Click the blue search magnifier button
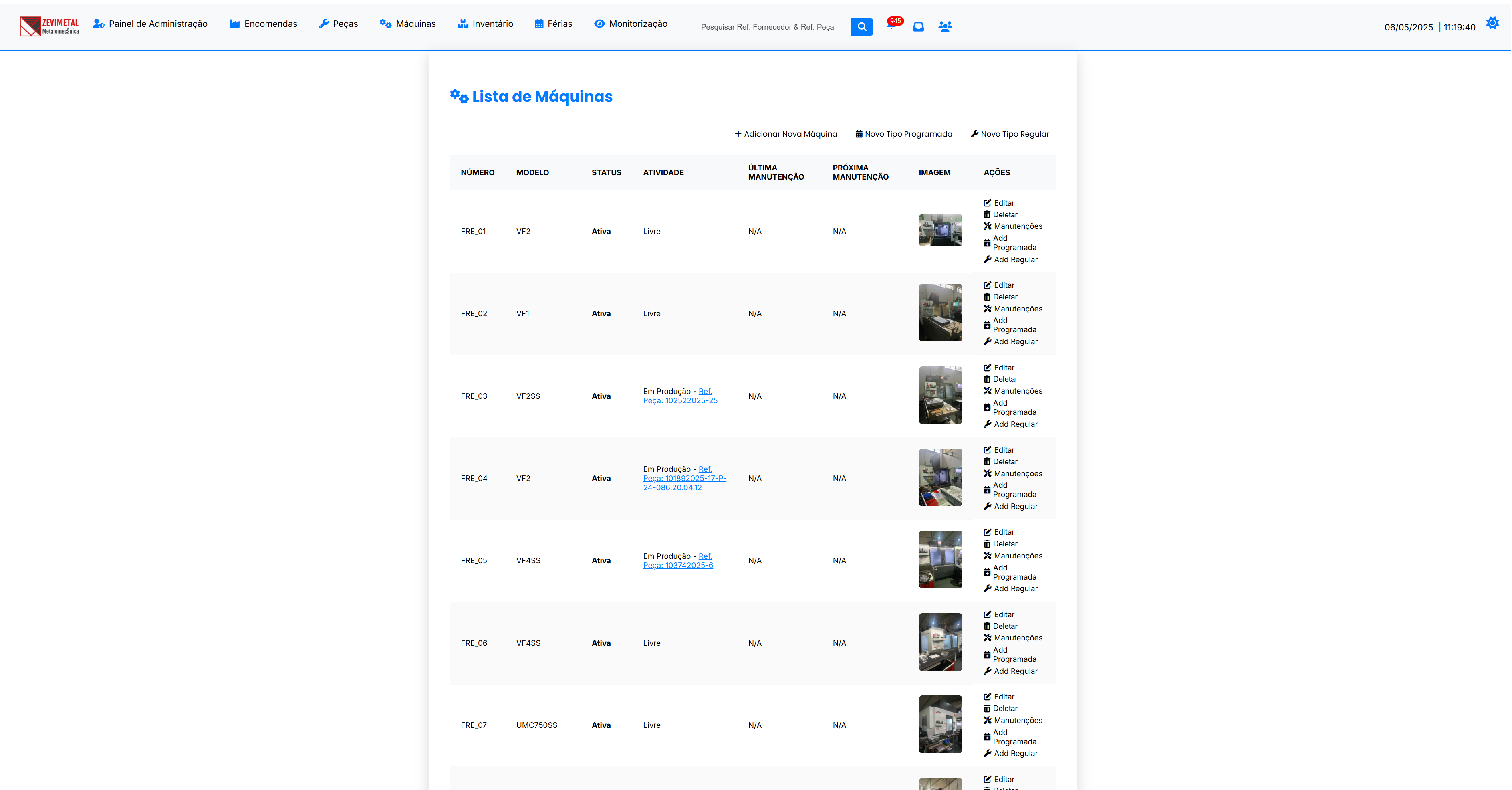 (x=862, y=26)
